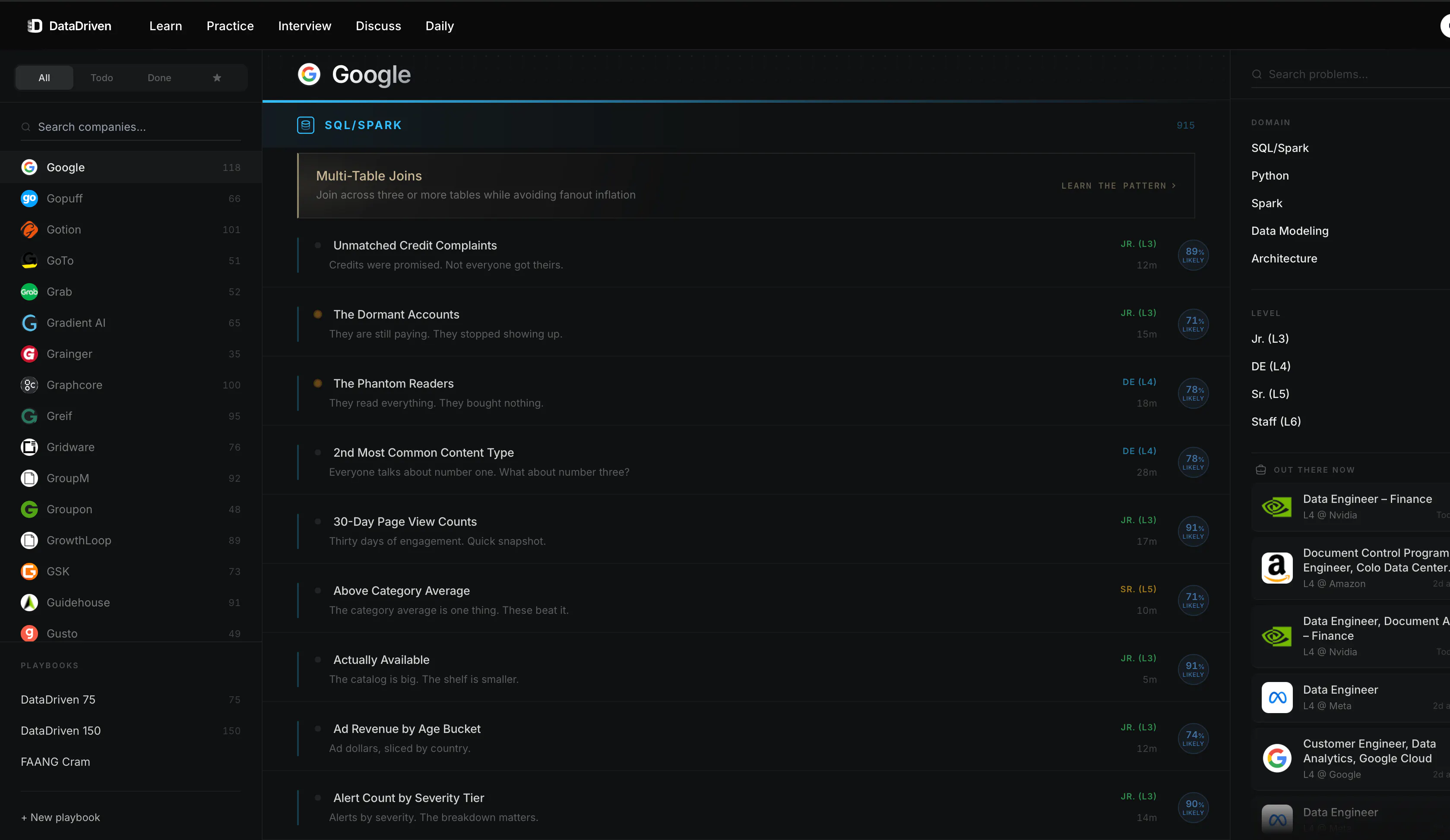Filter by Staff (L6) level
The width and height of the screenshot is (1450, 840).
[1276, 422]
